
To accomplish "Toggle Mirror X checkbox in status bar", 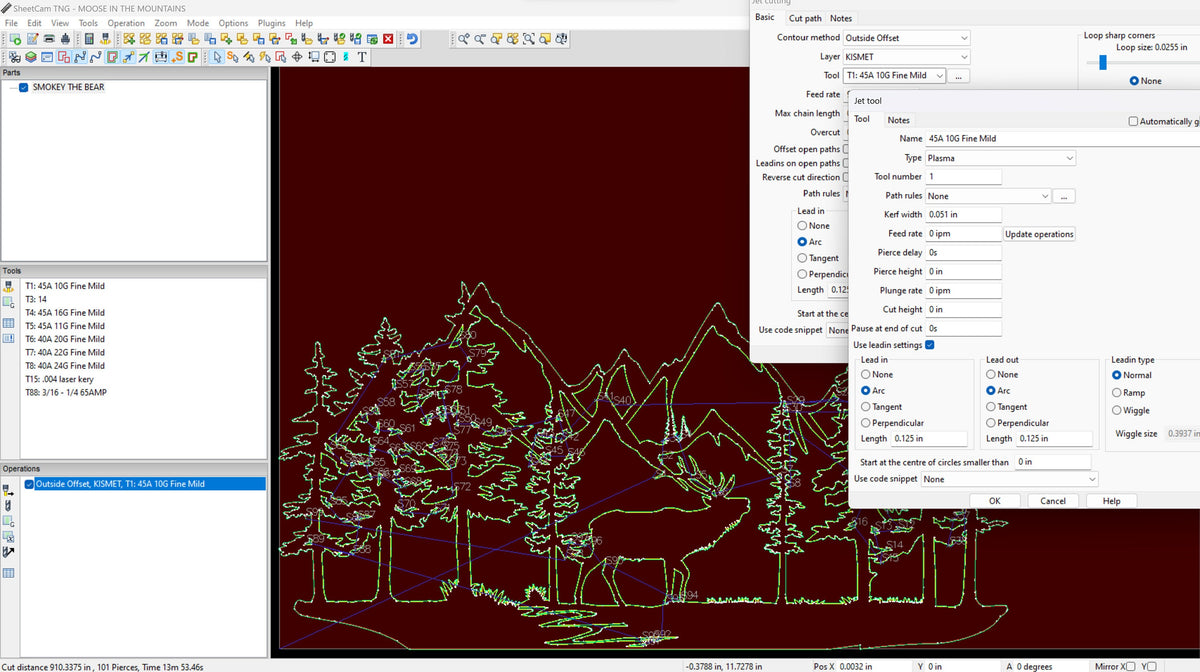I will [x=1129, y=666].
